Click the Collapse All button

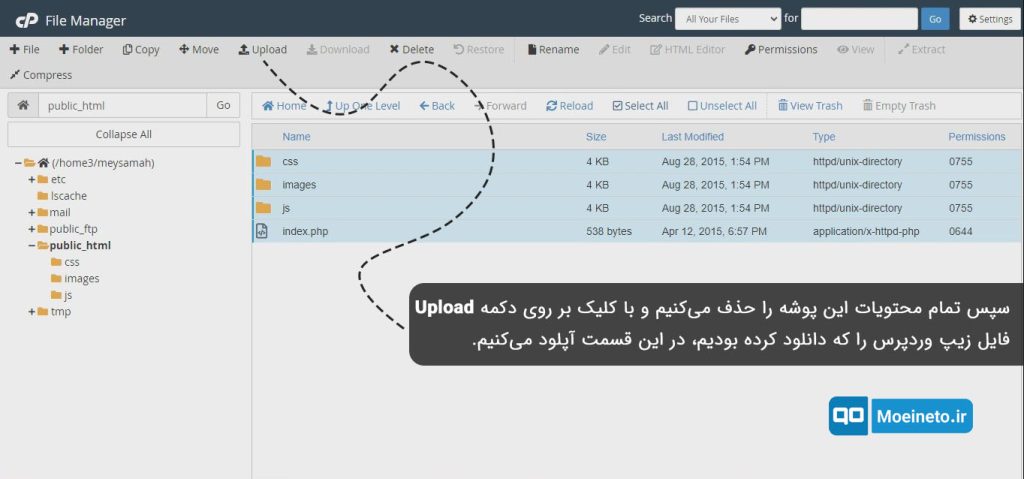(x=123, y=134)
